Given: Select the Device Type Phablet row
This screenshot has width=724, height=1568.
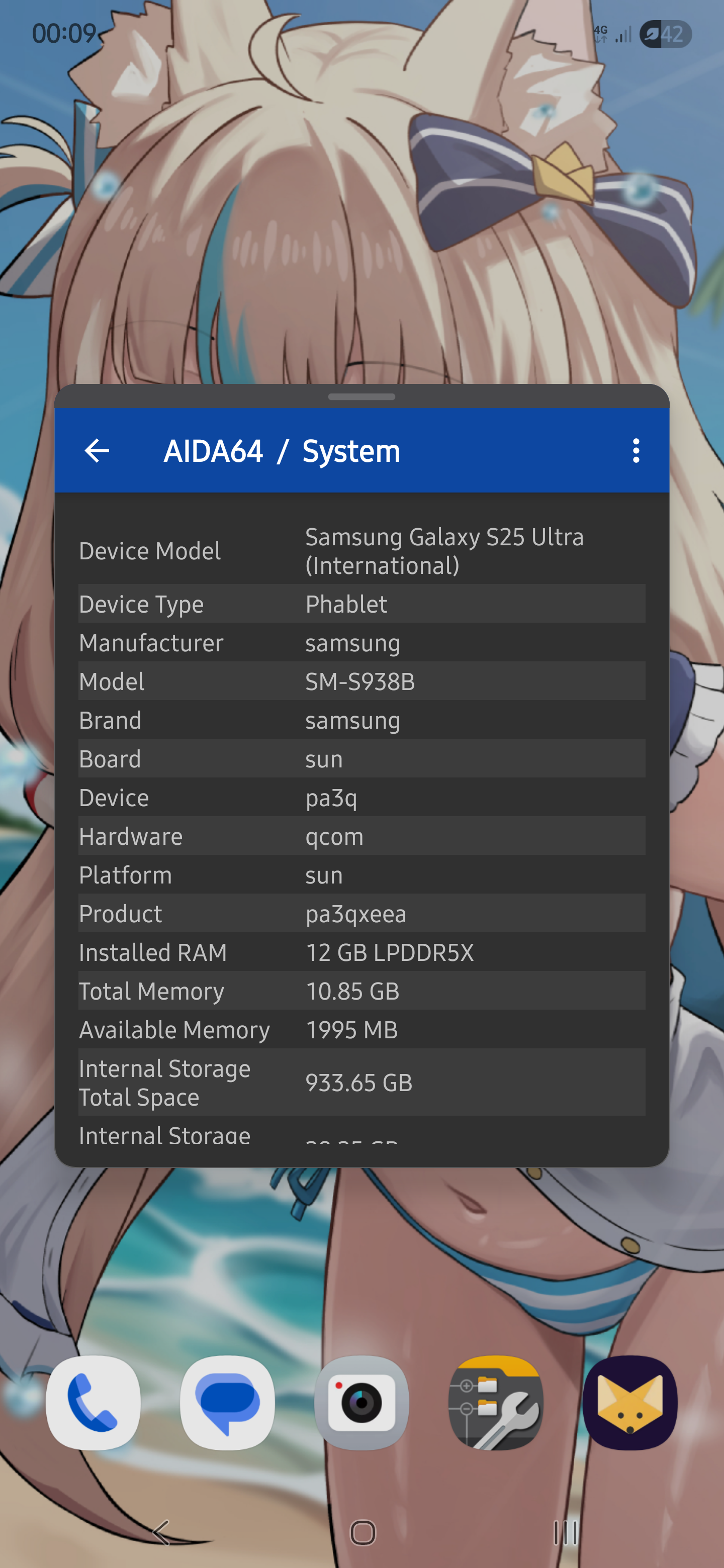Looking at the screenshot, I should pyautogui.click(x=361, y=604).
